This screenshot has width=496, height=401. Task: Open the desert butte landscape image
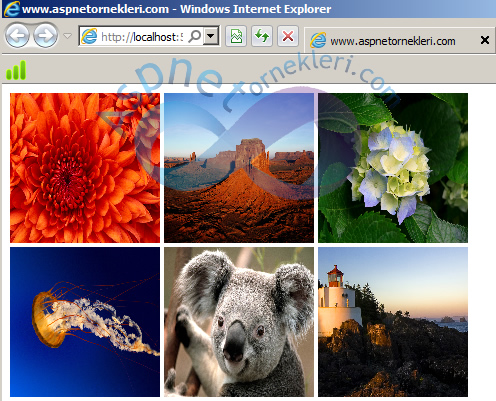pos(239,168)
